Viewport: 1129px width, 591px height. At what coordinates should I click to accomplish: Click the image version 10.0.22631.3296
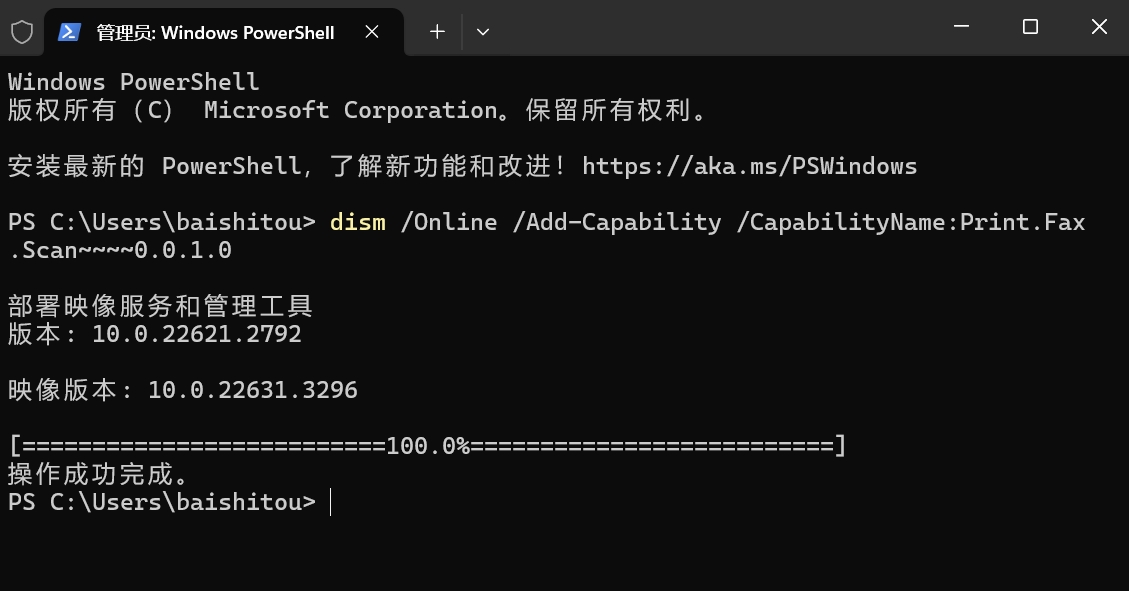(x=252, y=390)
